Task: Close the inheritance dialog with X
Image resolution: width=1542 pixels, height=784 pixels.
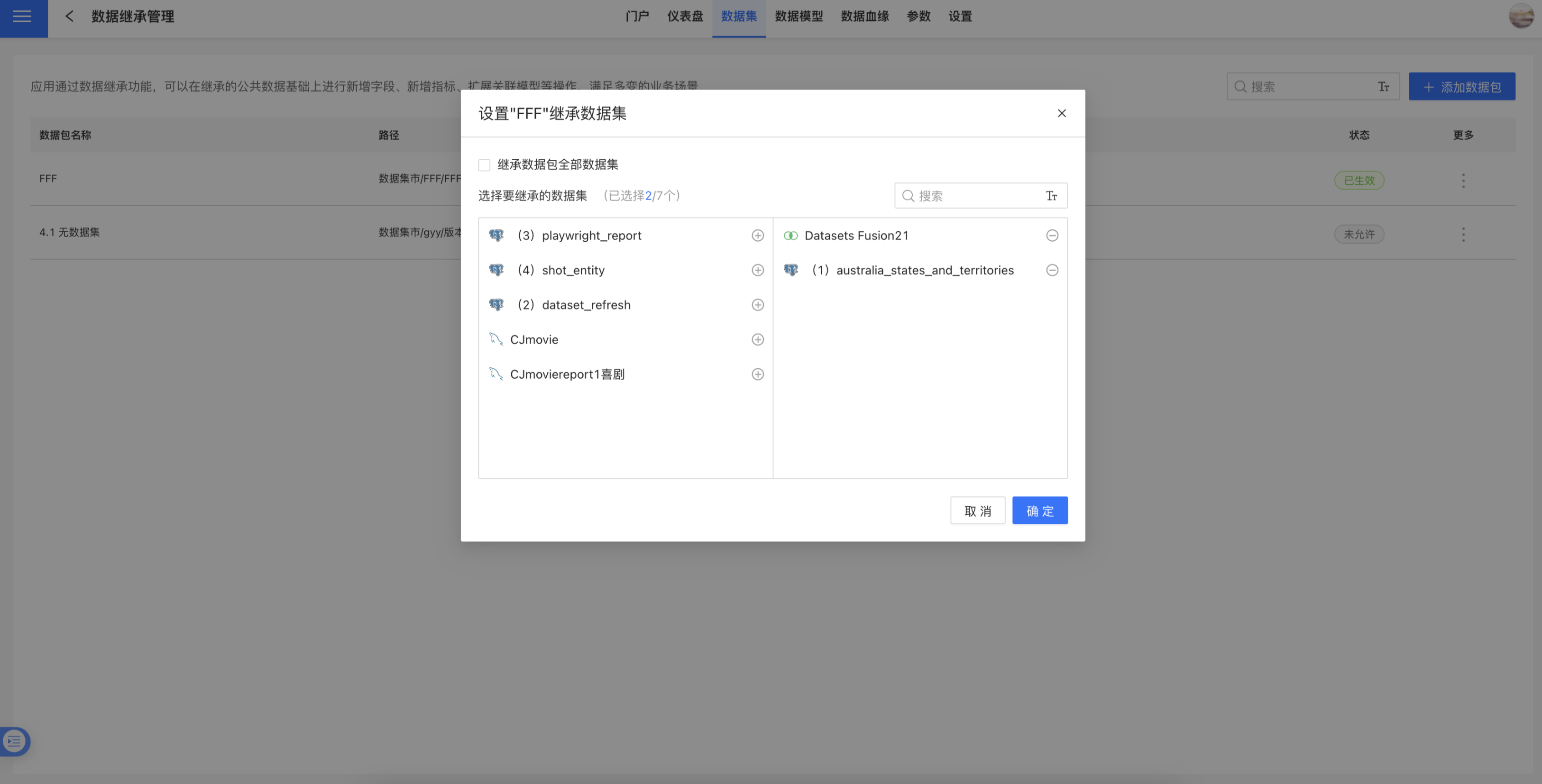Action: (x=1061, y=113)
